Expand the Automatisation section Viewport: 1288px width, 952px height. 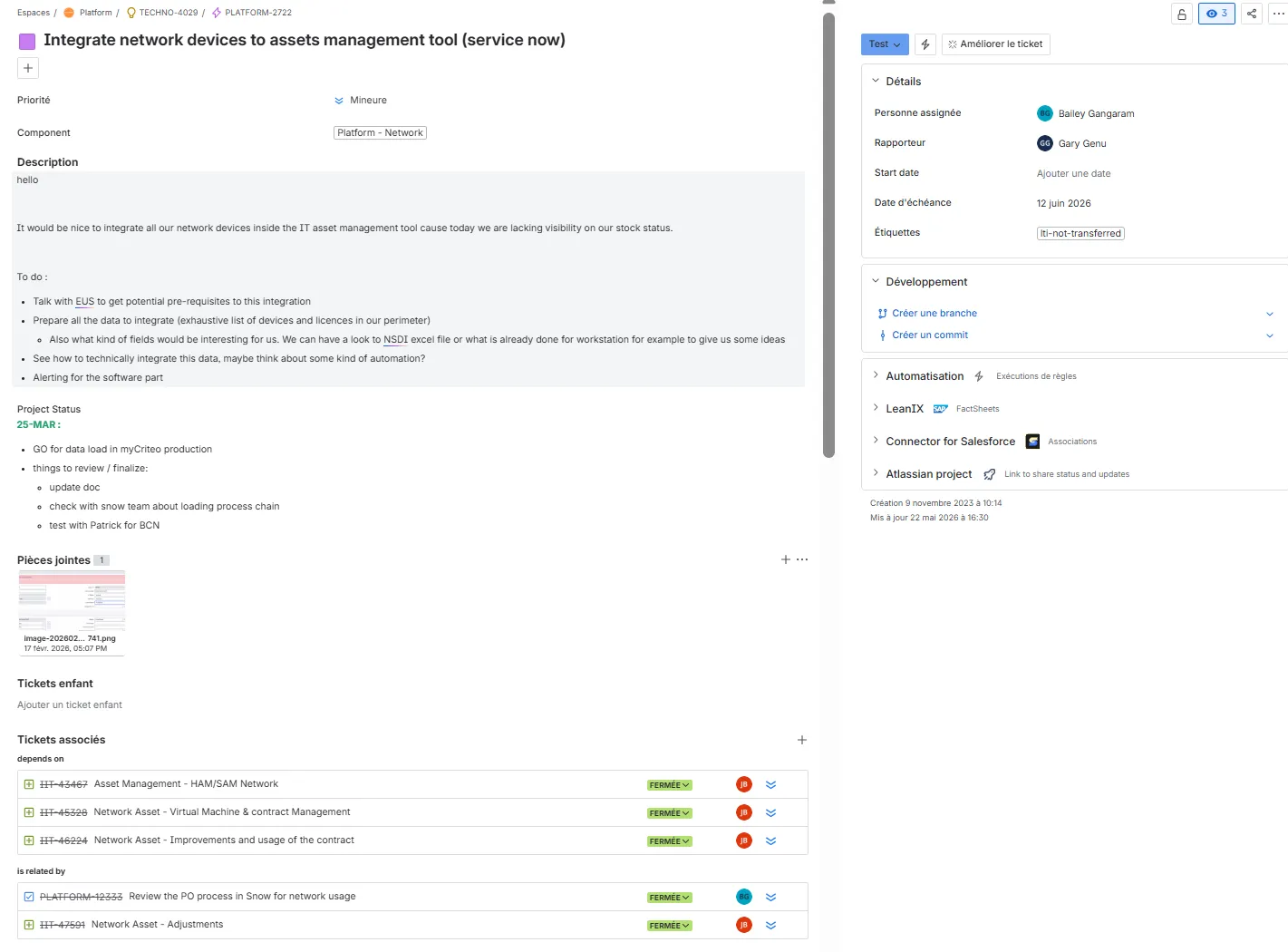click(x=876, y=375)
